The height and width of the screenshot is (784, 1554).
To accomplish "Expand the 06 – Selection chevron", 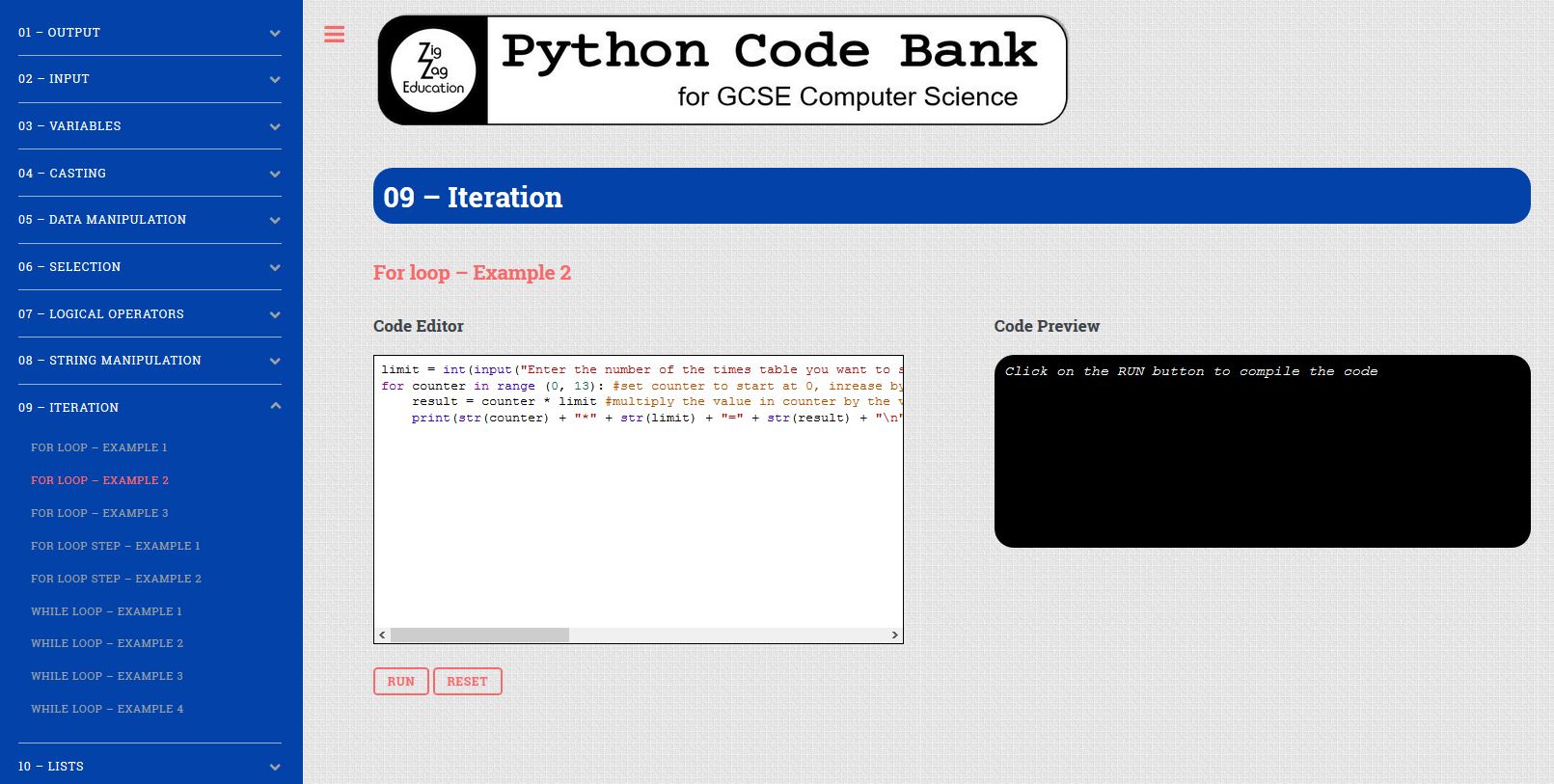I will pyautogui.click(x=275, y=268).
